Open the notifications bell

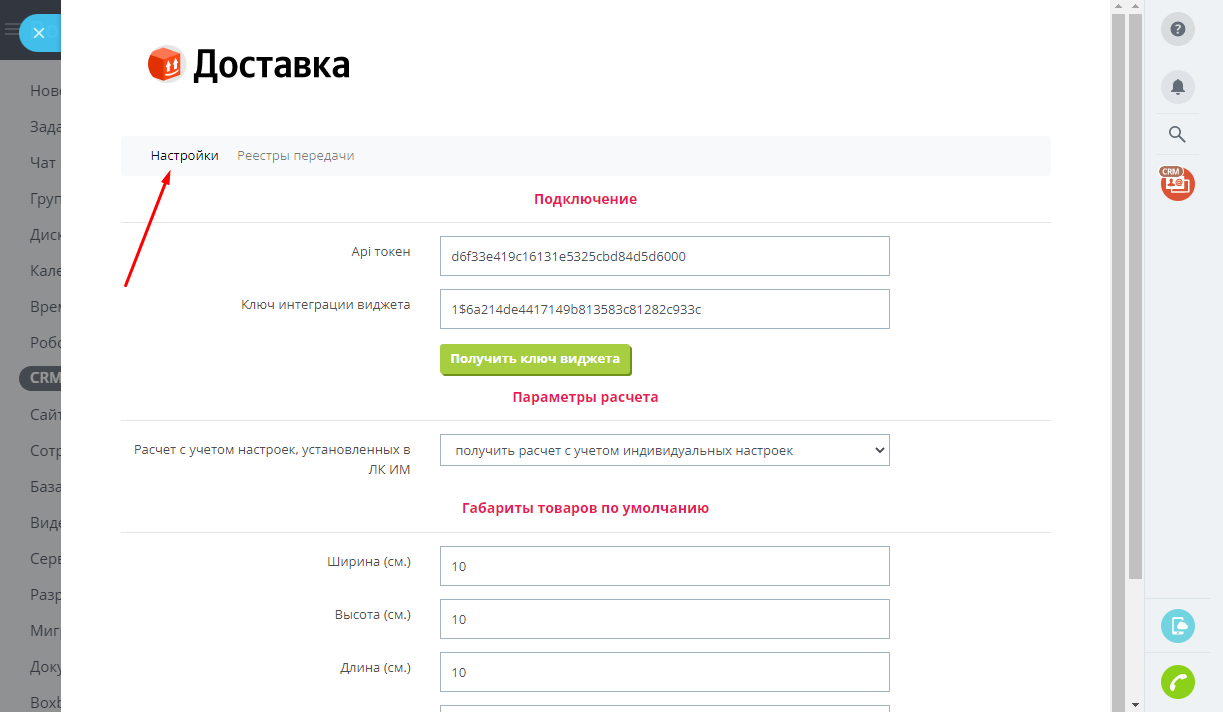pyautogui.click(x=1177, y=87)
